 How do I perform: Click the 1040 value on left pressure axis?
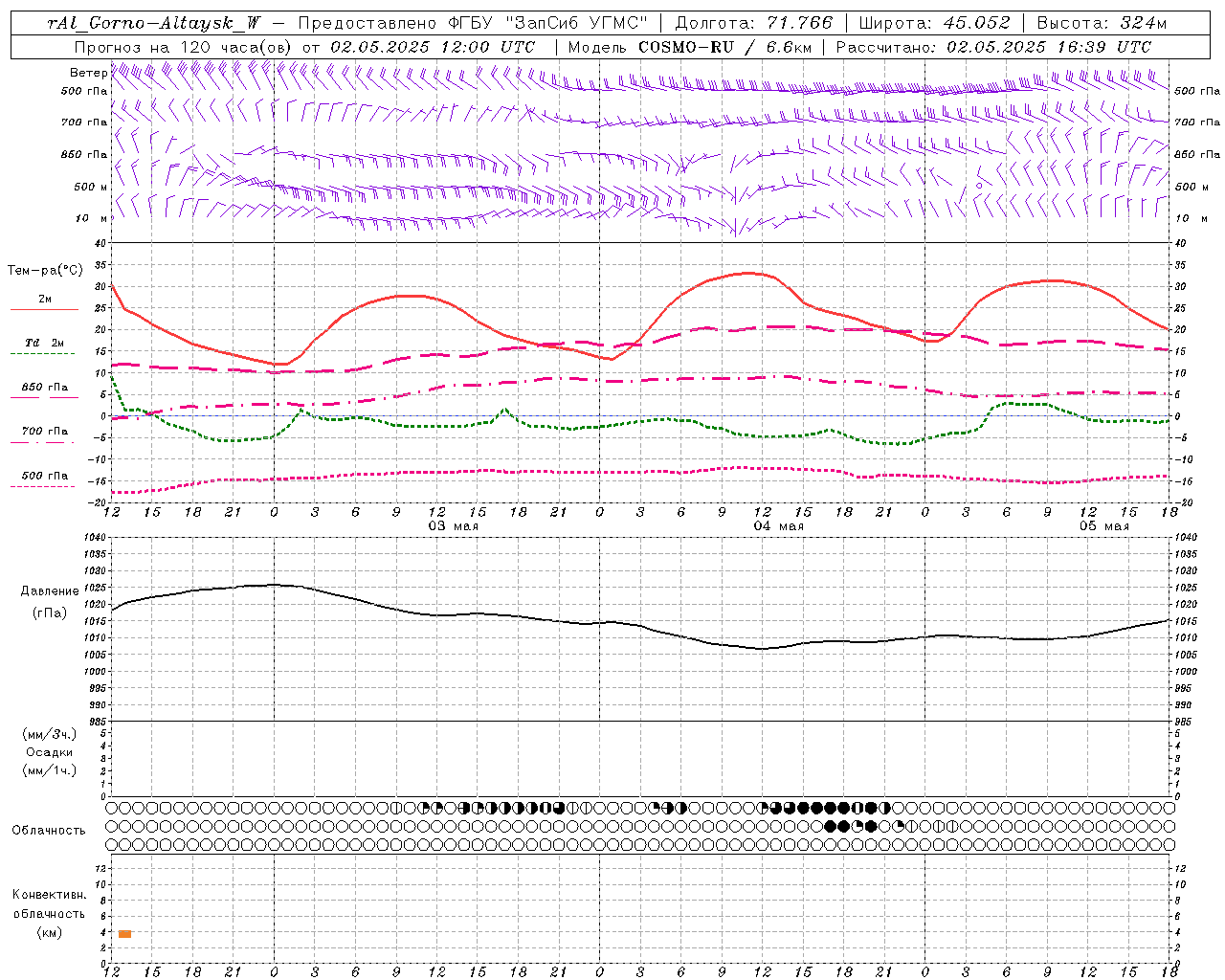(x=94, y=538)
